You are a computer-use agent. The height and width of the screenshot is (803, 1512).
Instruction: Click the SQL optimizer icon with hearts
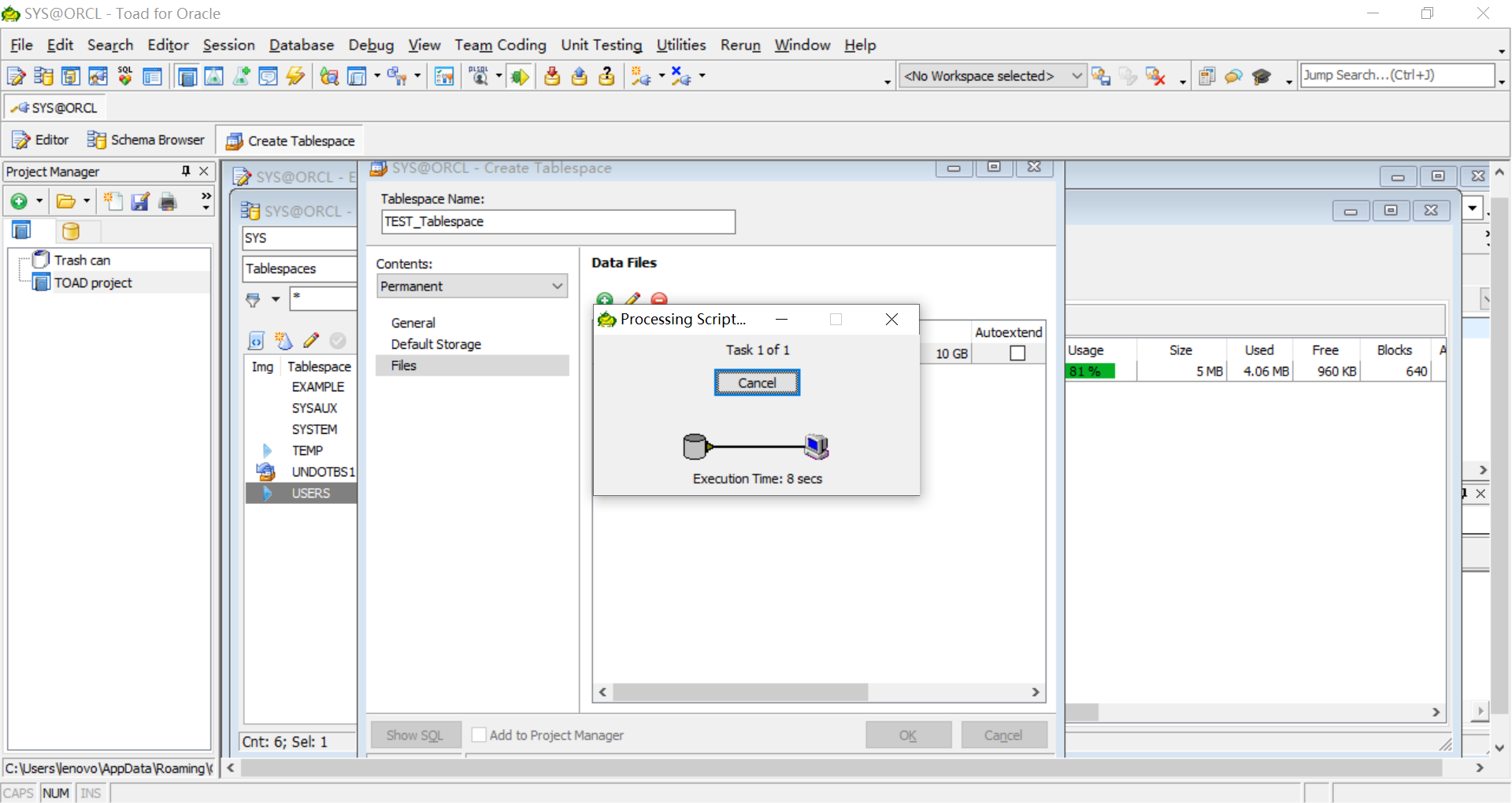coord(125,76)
